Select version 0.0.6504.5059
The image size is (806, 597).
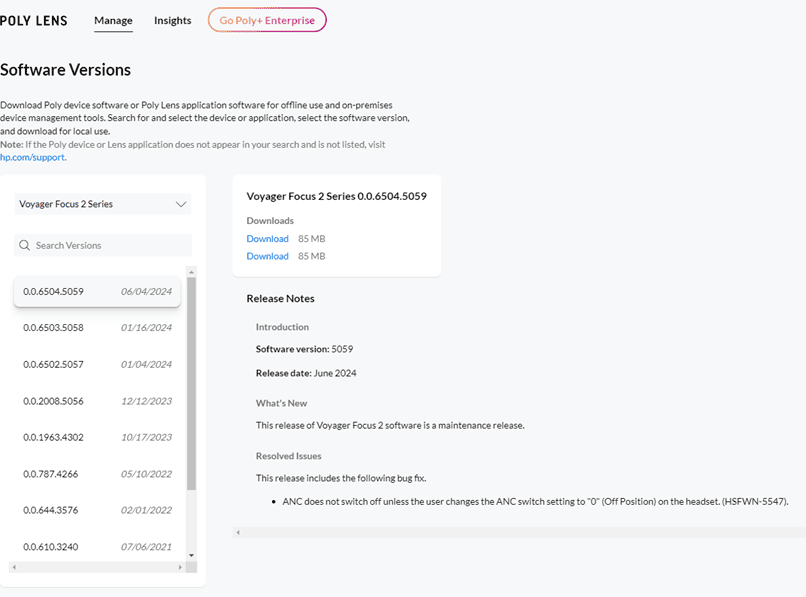tap(97, 292)
